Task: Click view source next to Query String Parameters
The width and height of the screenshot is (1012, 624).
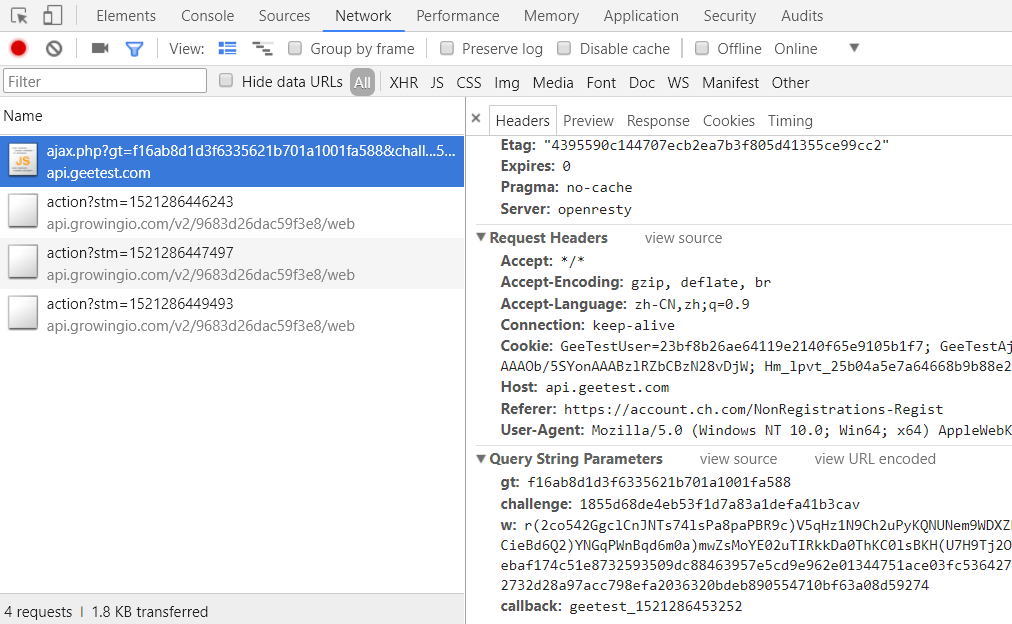Action: click(738, 459)
